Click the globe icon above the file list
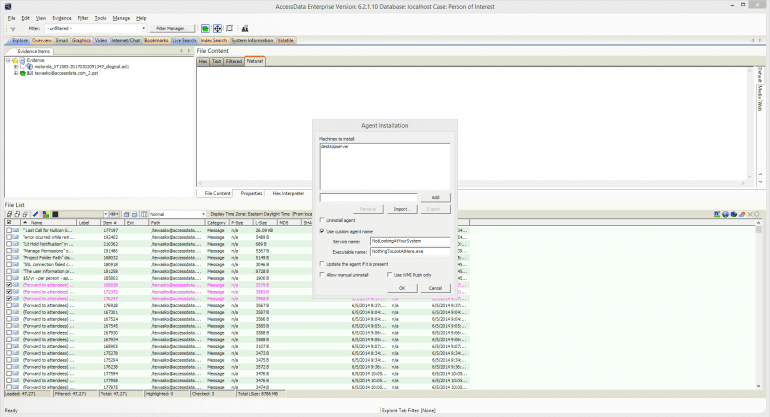This screenshot has width=770, height=417. point(726,213)
